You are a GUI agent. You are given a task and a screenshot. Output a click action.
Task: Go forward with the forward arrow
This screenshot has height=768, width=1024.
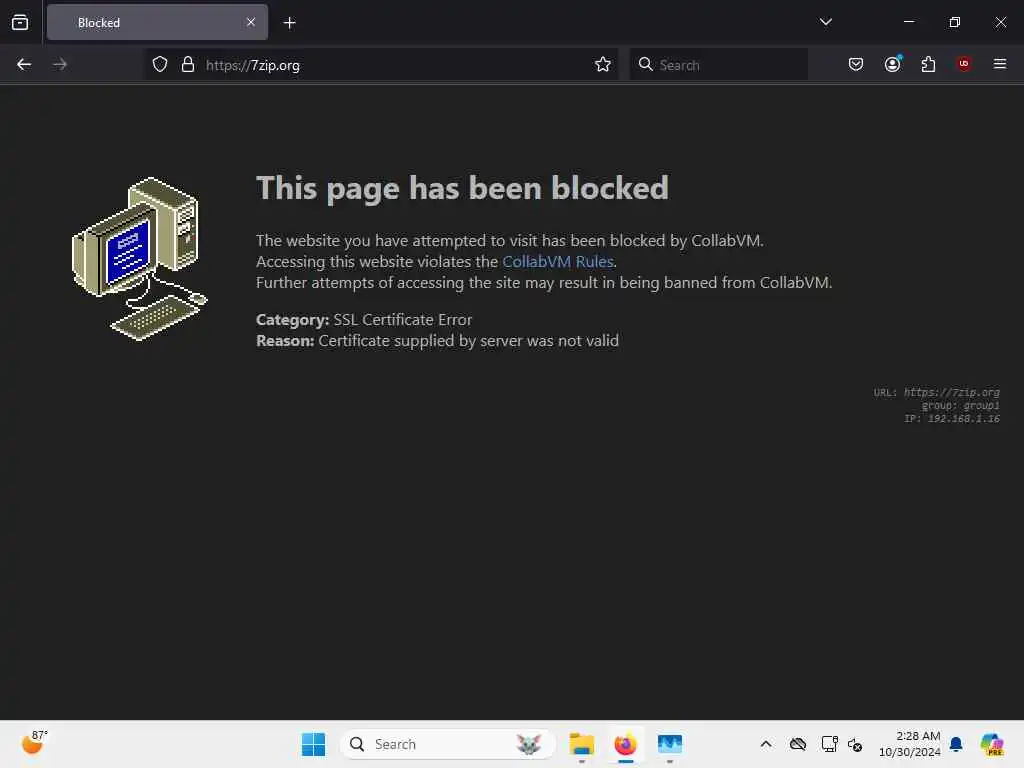[59, 64]
